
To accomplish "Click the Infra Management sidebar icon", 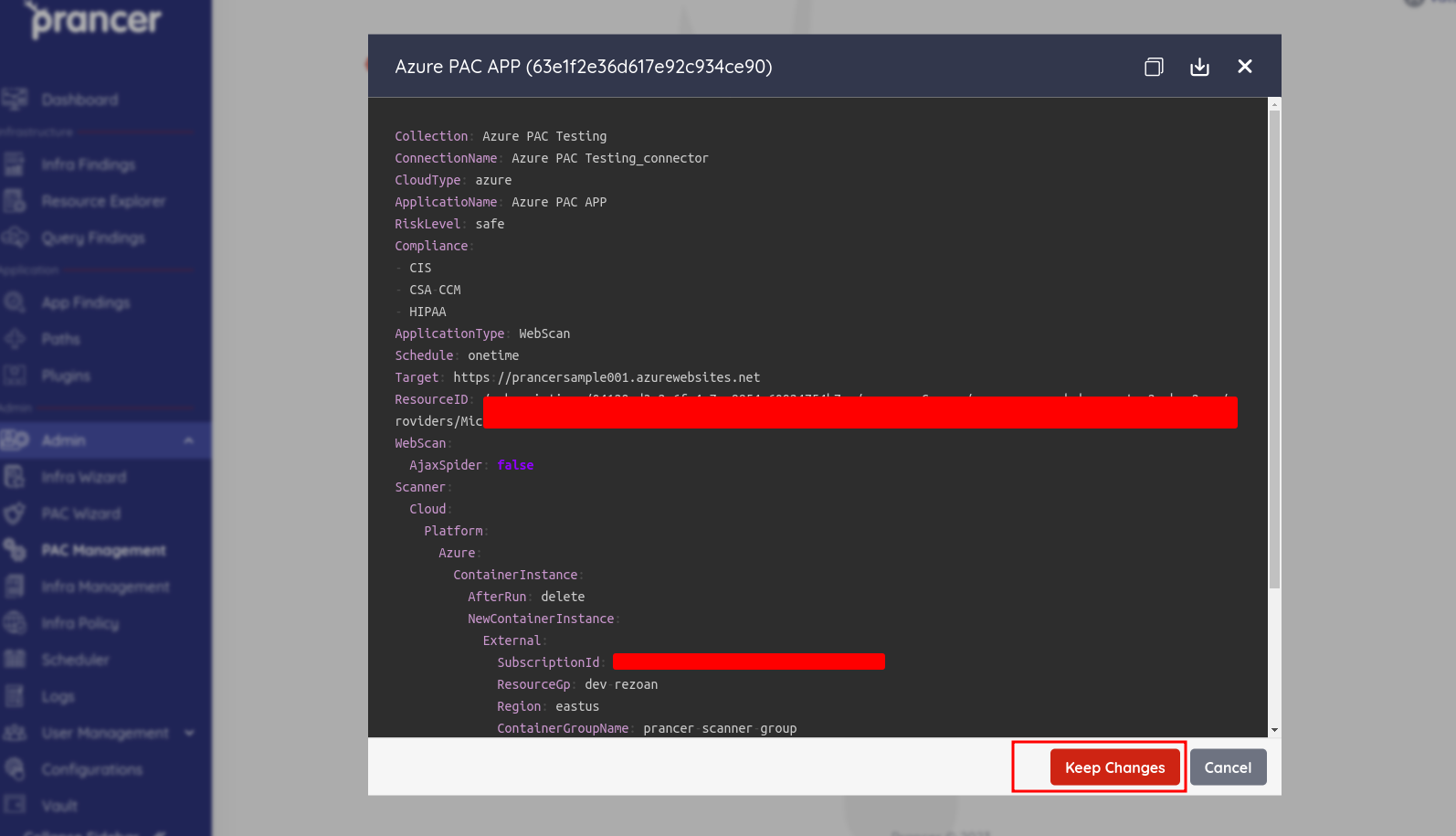I will coord(15,587).
